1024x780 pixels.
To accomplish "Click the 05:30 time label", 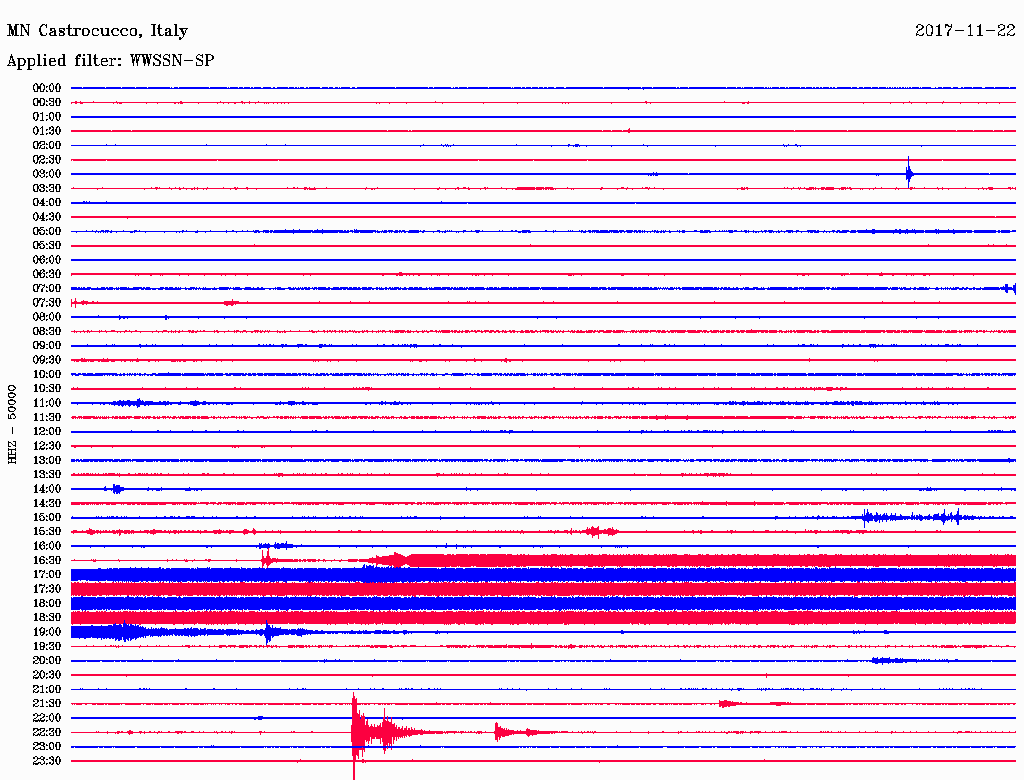I will [47, 246].
